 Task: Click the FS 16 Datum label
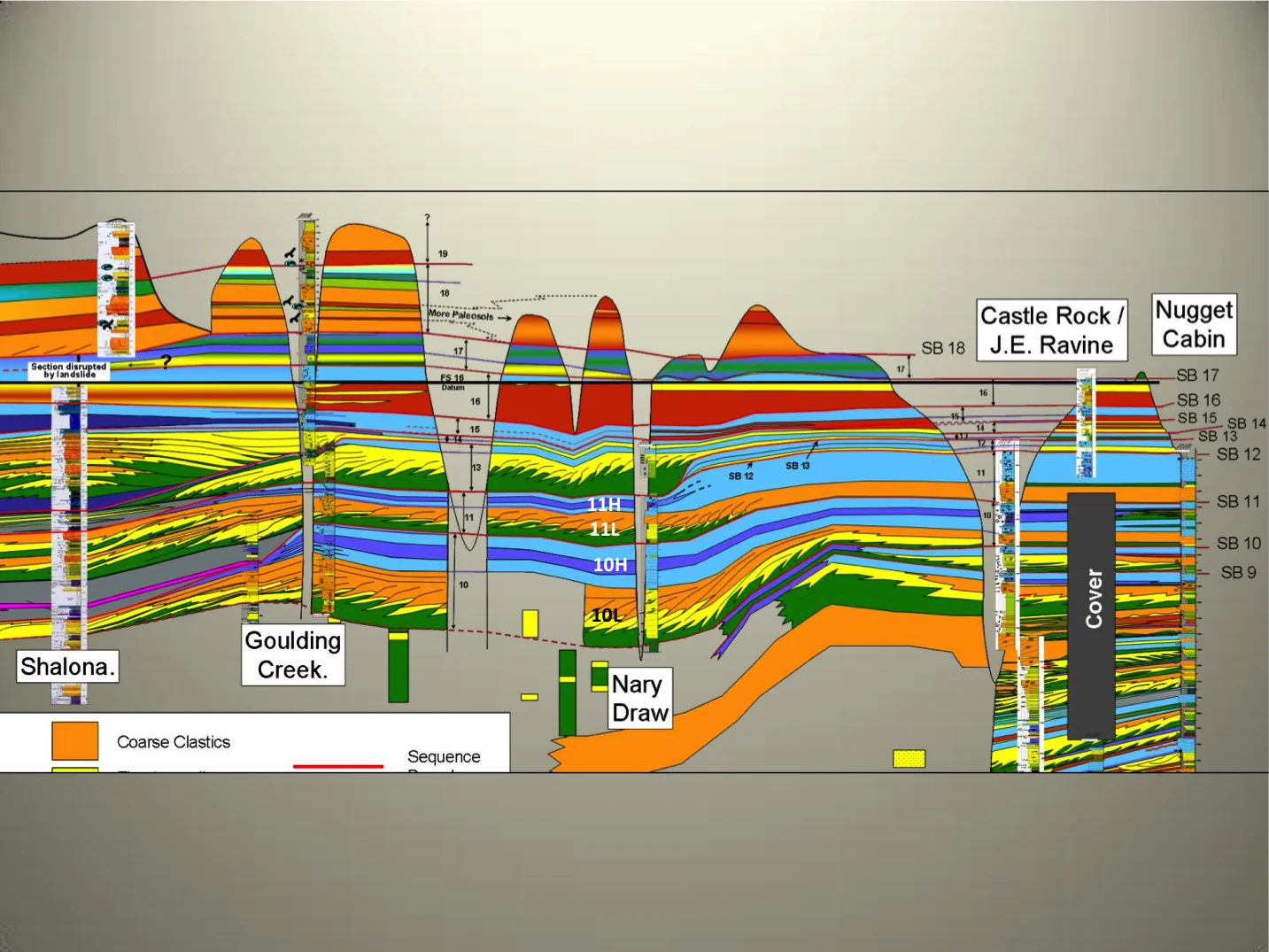point(453,382)
